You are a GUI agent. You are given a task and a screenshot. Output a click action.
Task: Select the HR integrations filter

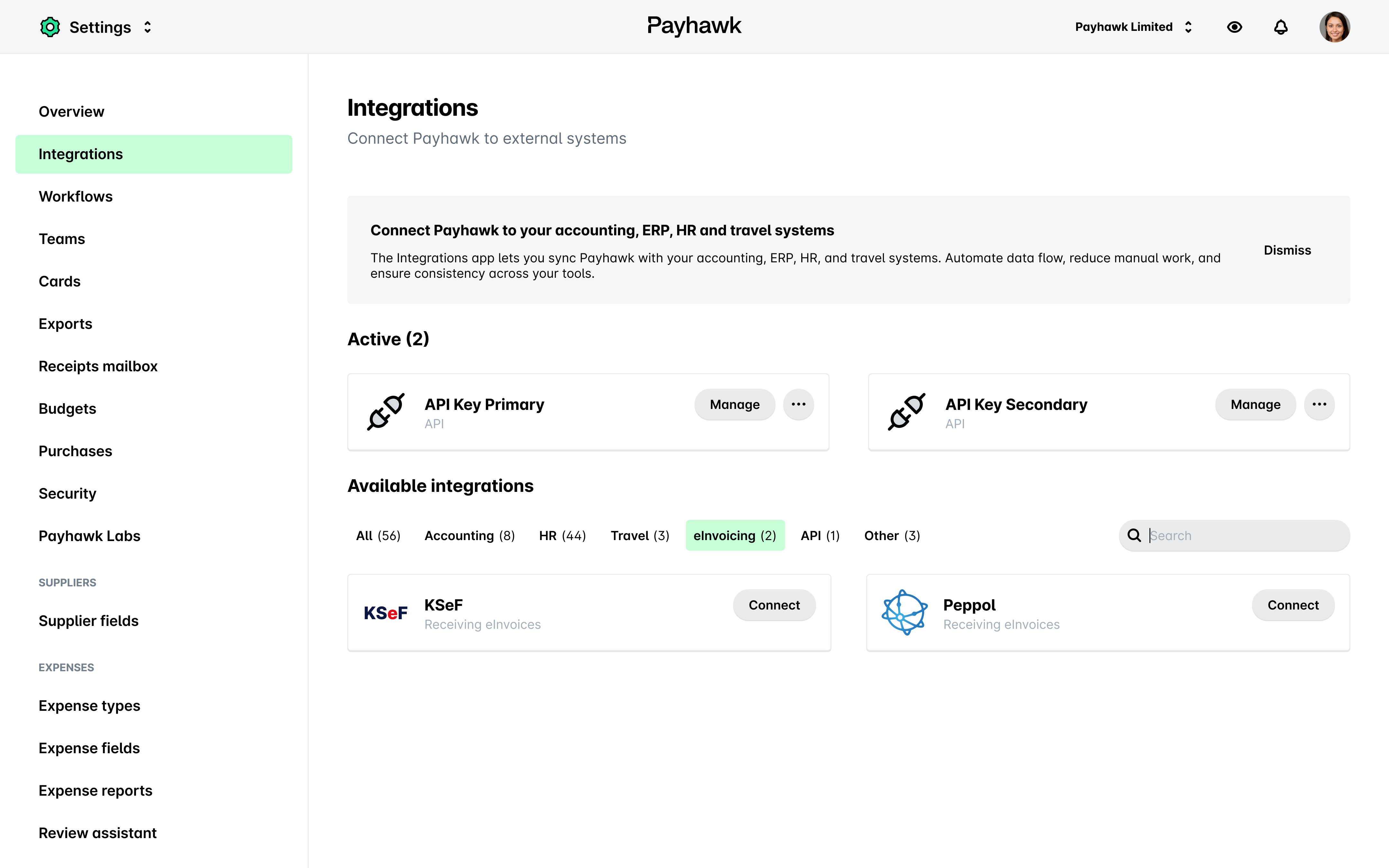click(x=562, y=535)
